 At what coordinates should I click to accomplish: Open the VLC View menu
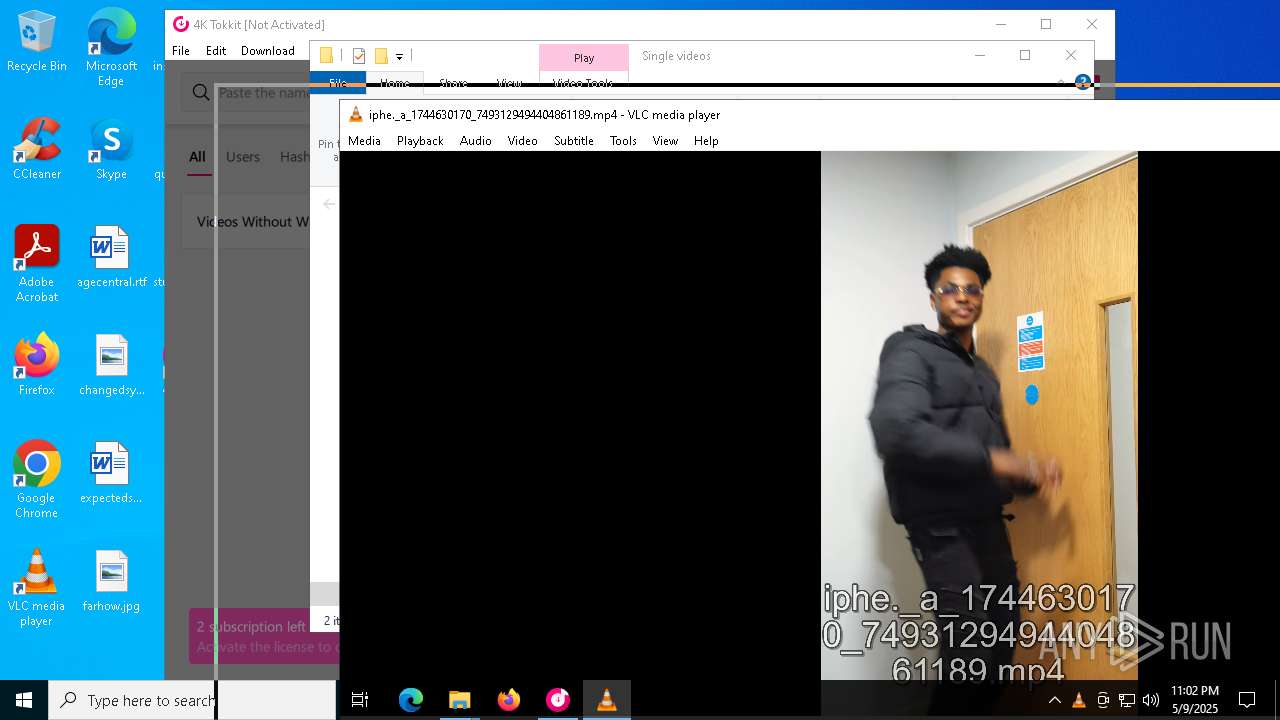click(x=665, y=141)
